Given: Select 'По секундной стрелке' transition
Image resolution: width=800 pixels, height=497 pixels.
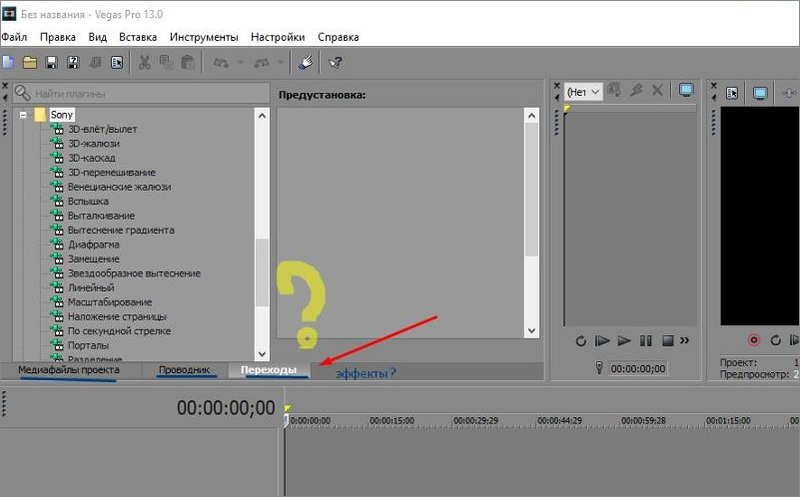Looking at the screenshot, I should click(119, 331).
